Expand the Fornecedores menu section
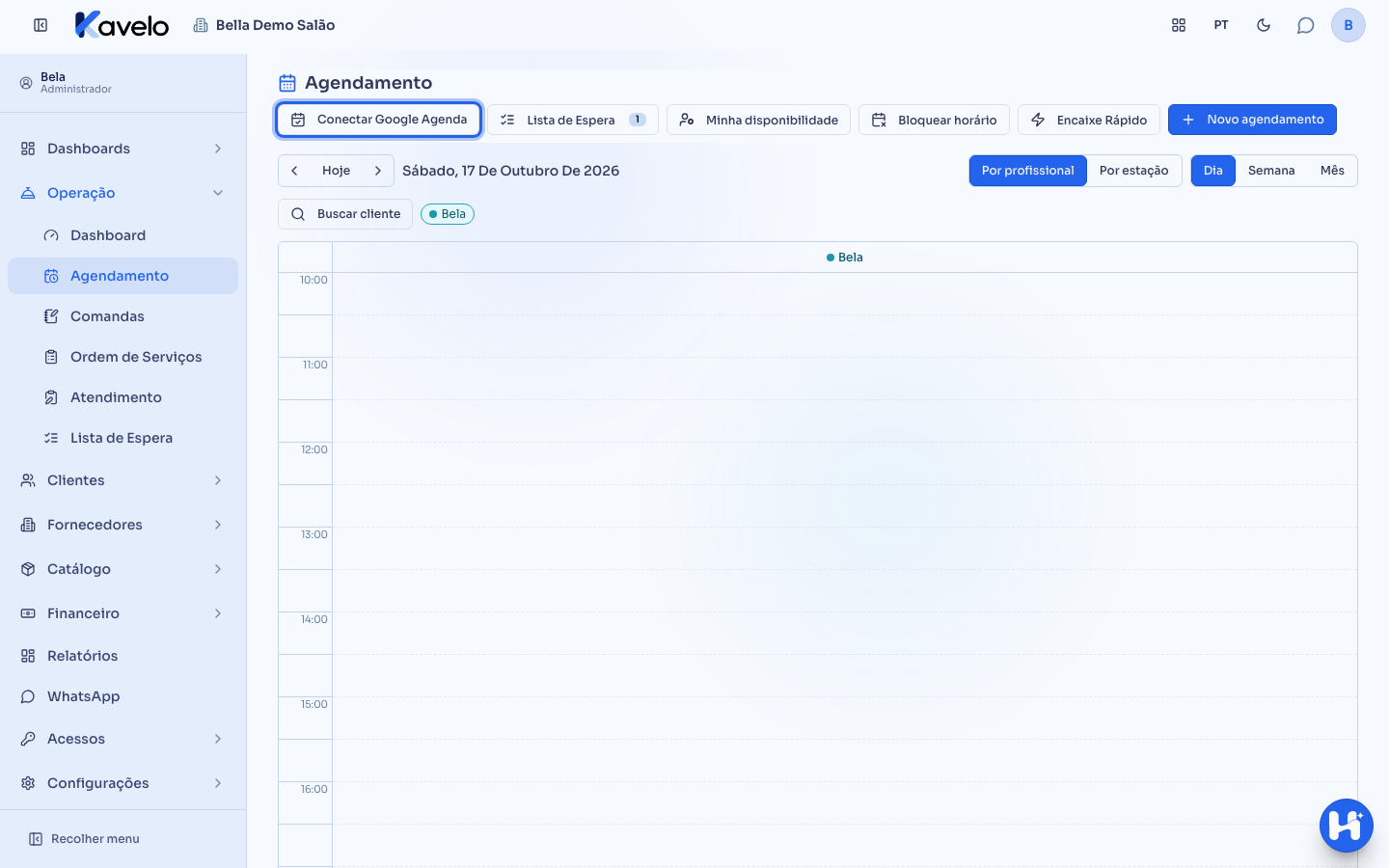 pos(123,525)
